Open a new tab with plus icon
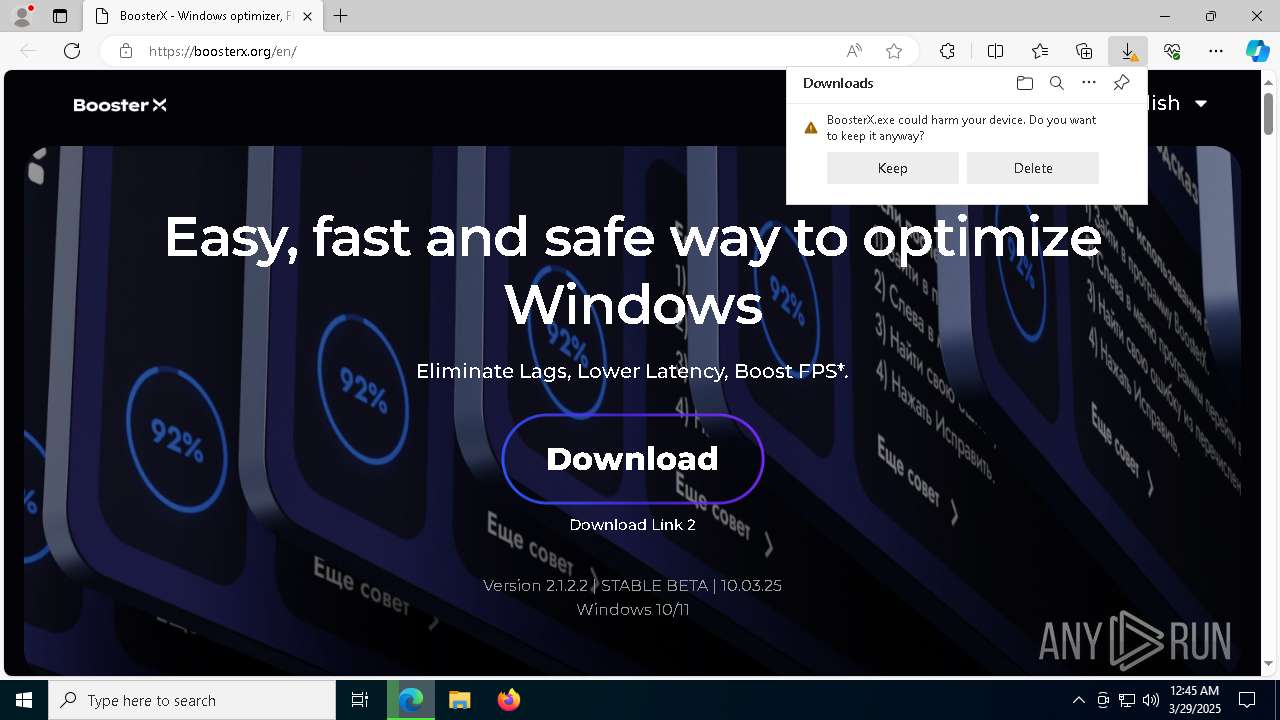 click(x=341, y=16)
